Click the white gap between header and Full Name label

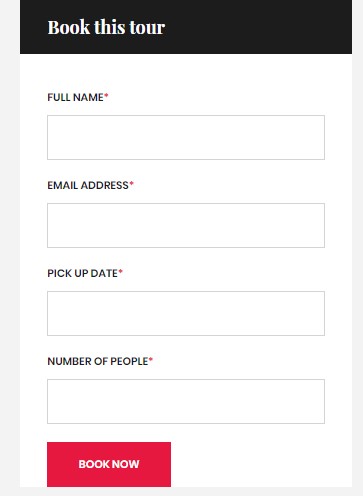click(x=186, y=73)
